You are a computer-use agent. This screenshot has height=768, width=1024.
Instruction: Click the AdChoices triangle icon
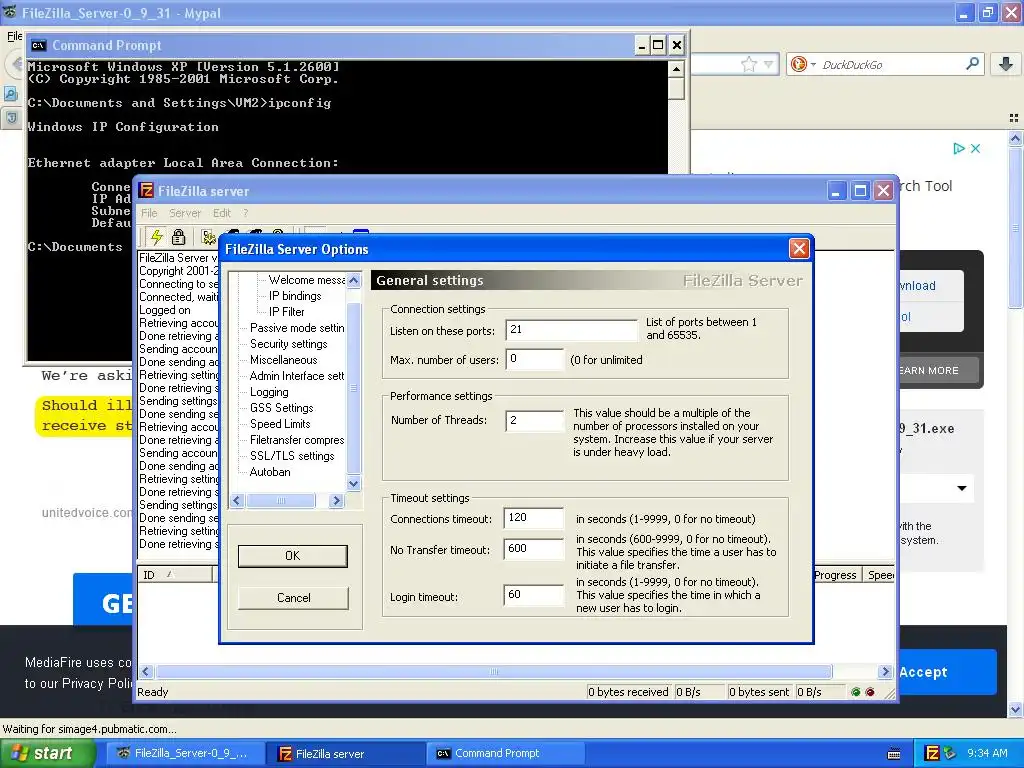(959, 148)
